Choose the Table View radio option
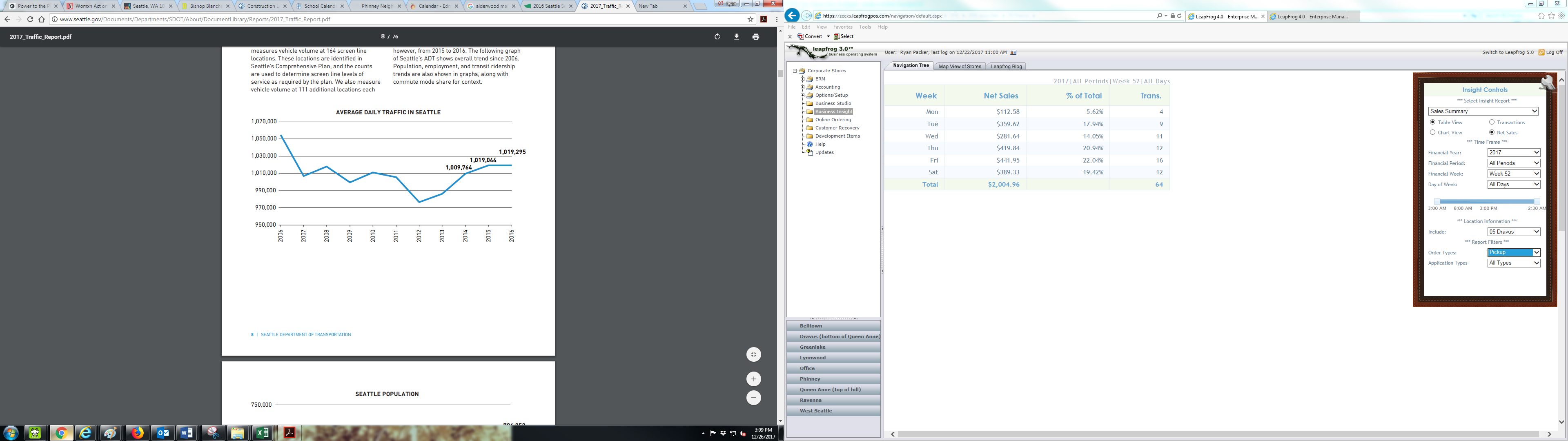This screenshot has width=1568, height=441. point(1433,122)
